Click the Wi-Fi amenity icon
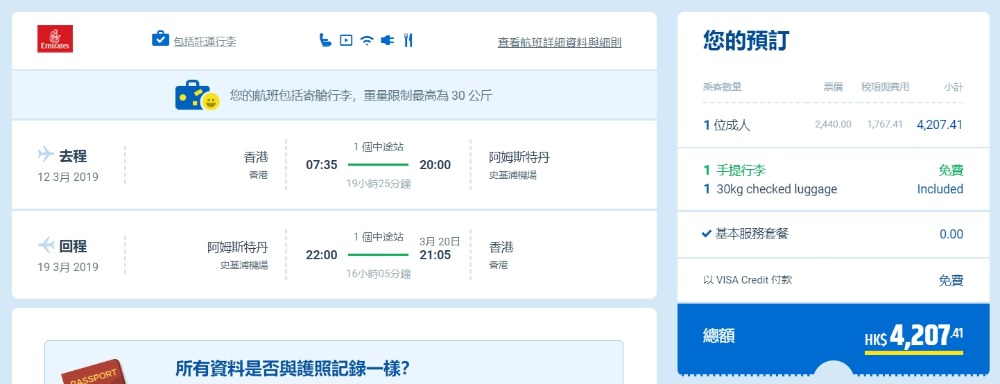1000x384 pixels. pos(367,40)
